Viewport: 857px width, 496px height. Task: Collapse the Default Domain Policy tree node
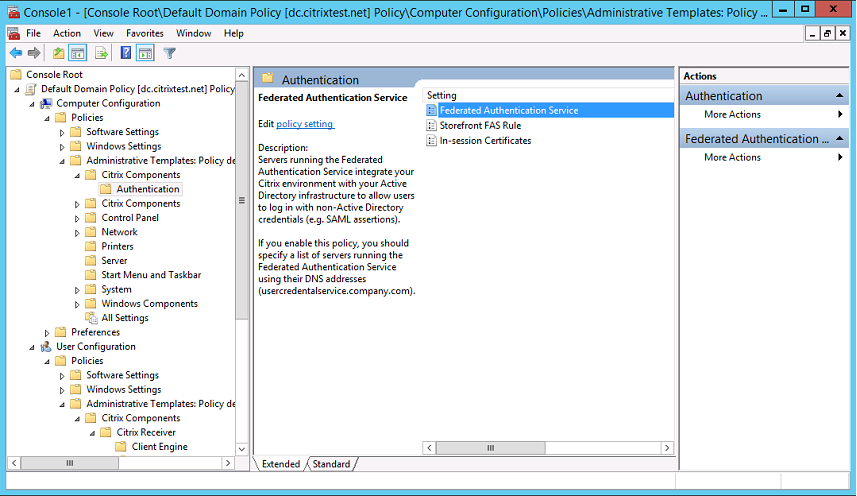(17, 90)
